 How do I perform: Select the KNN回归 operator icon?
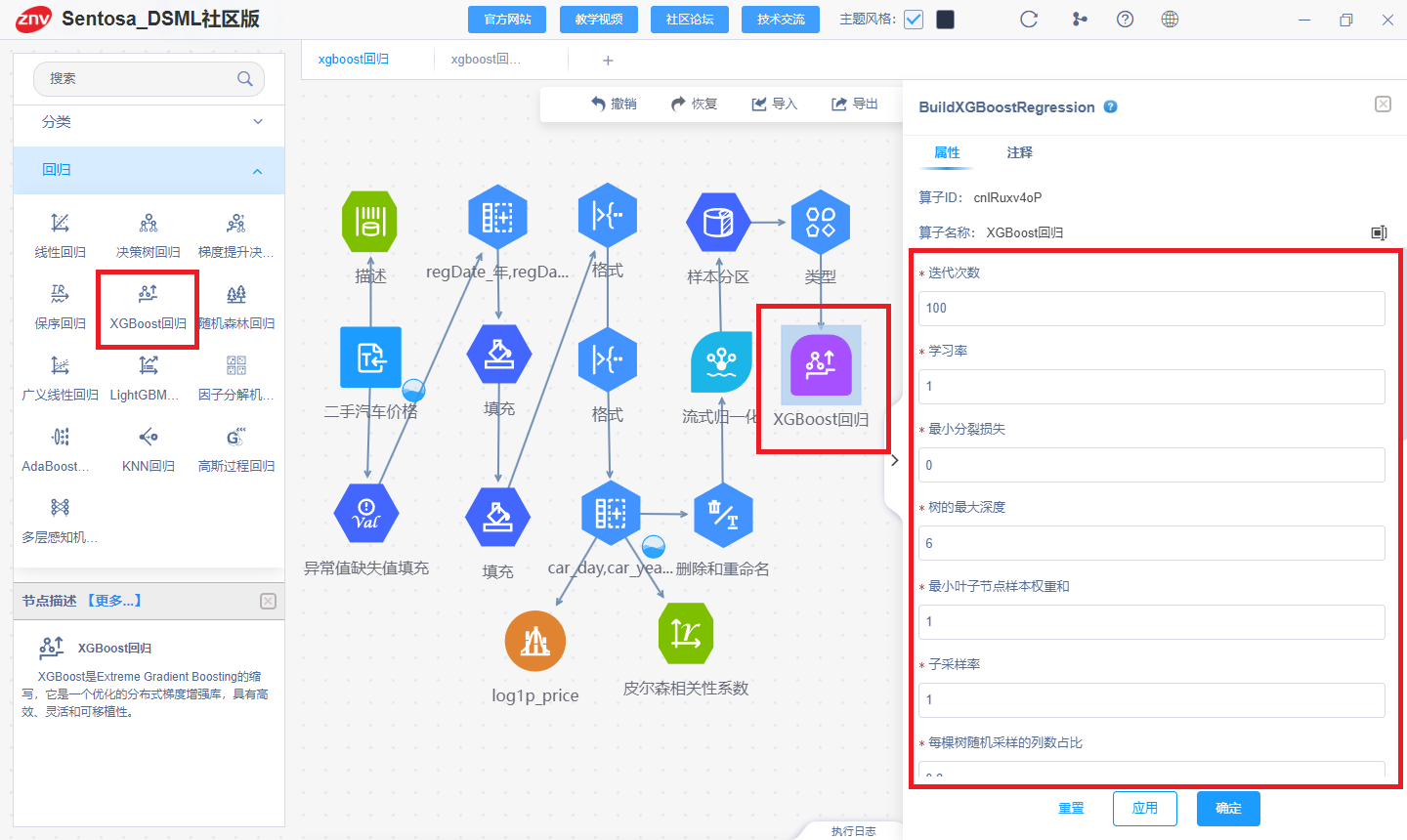(x=149, y=437)
